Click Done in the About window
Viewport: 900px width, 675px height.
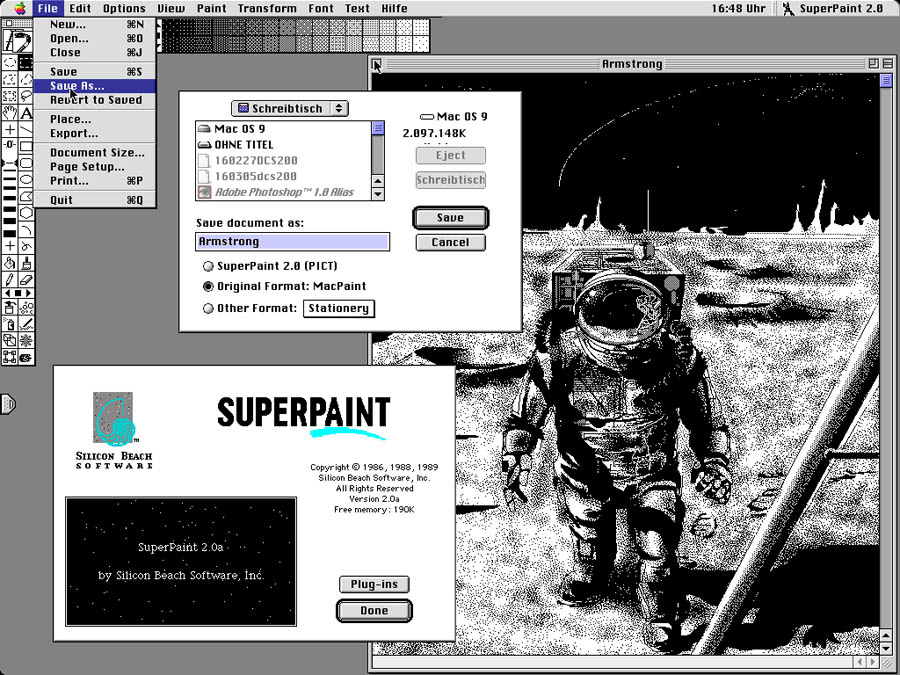coord(374,611)
